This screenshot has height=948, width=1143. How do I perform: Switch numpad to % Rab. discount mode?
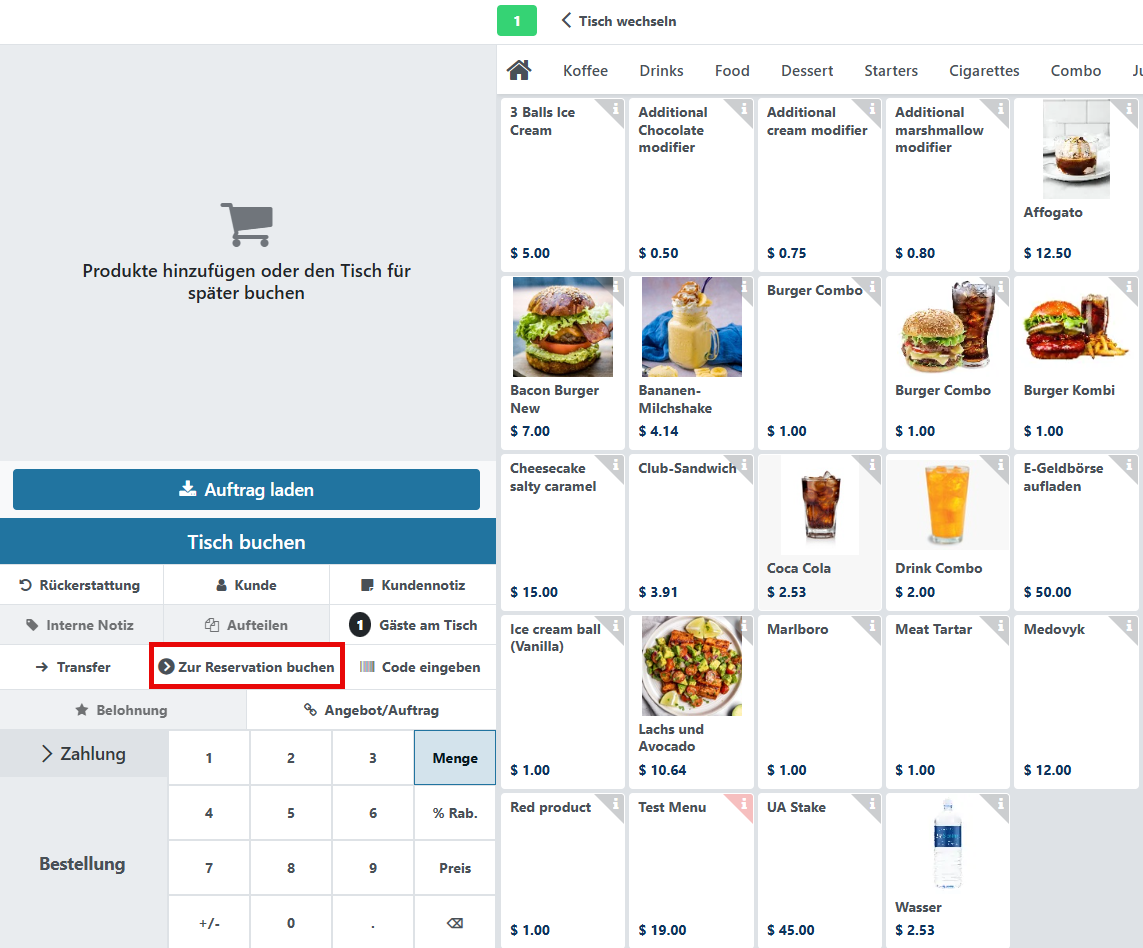[454, 813]
